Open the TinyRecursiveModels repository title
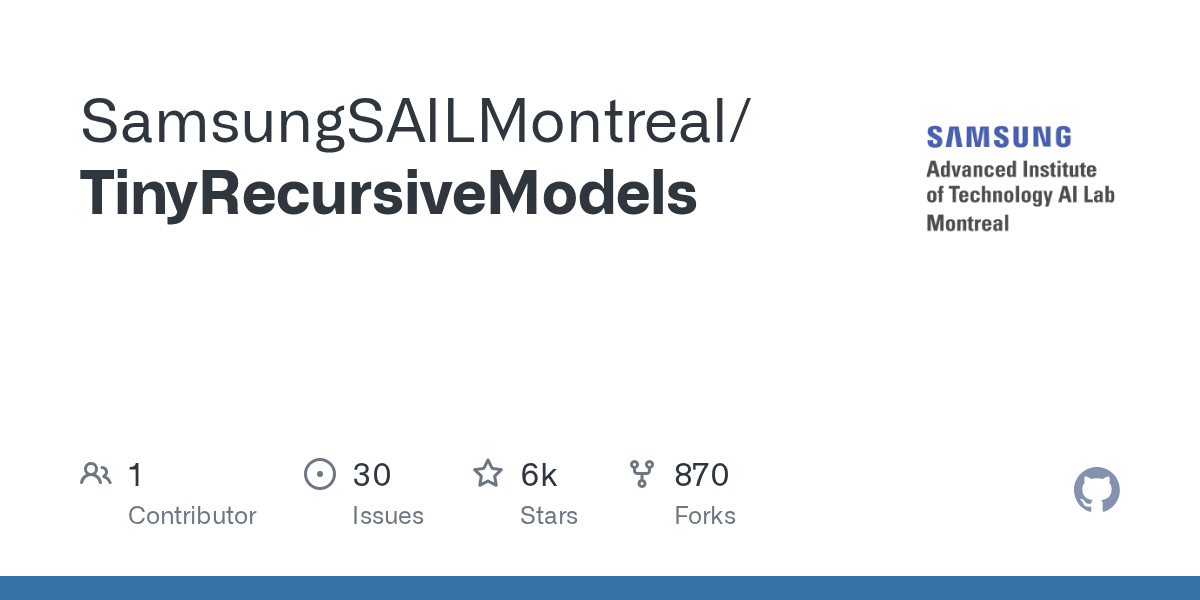This screenshot has width=1200, height=600. [x=388, y=193]
